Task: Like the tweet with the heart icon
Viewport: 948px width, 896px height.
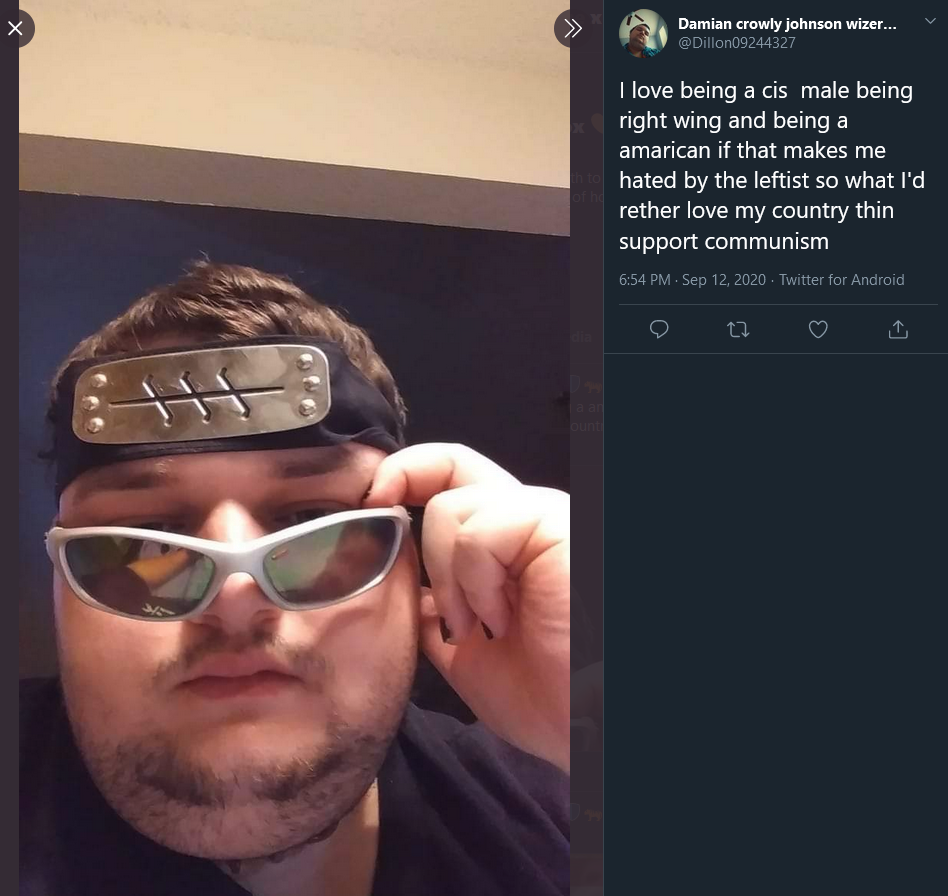Action: coord(817,330)
